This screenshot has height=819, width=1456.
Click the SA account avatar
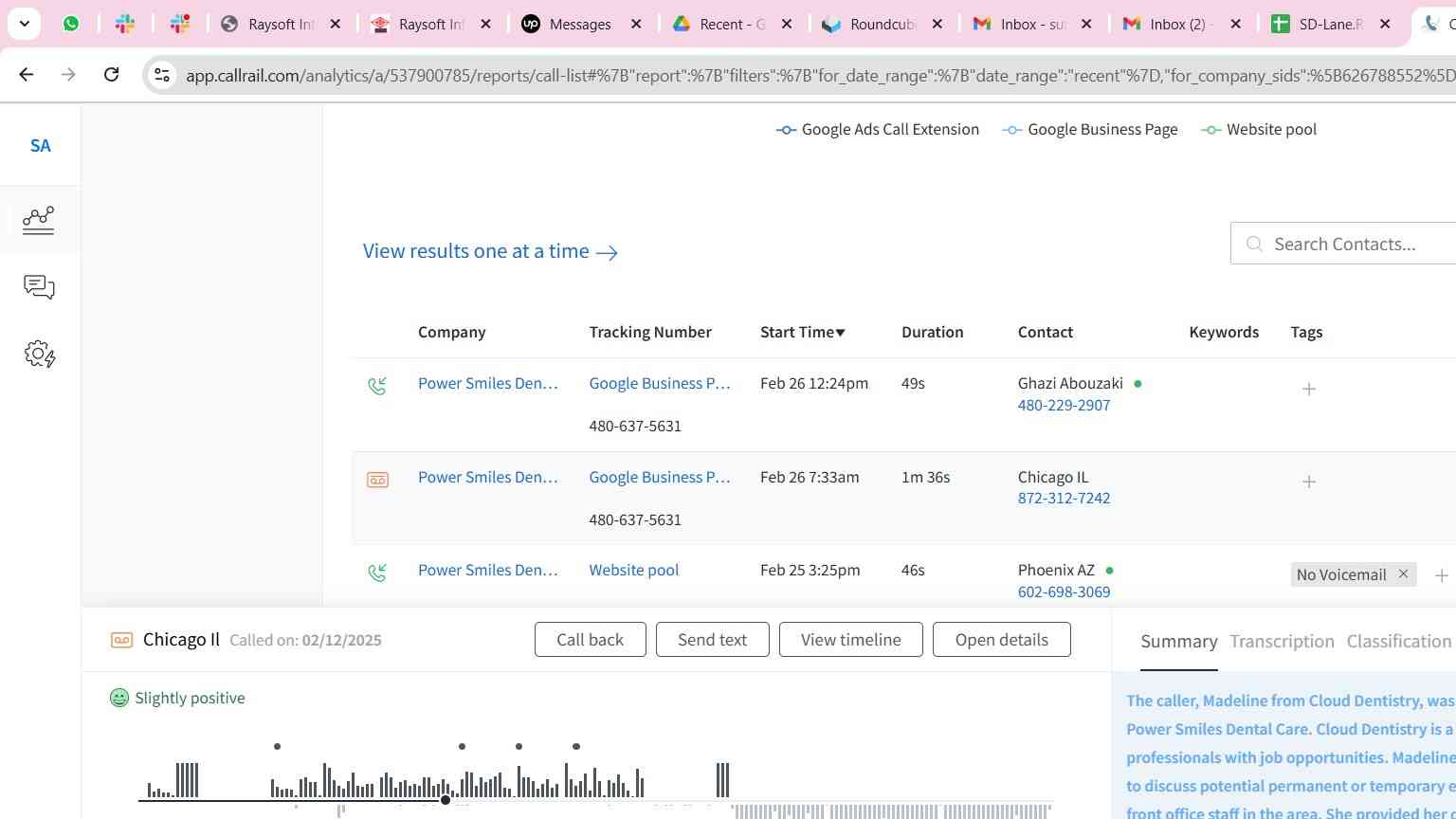40,146
